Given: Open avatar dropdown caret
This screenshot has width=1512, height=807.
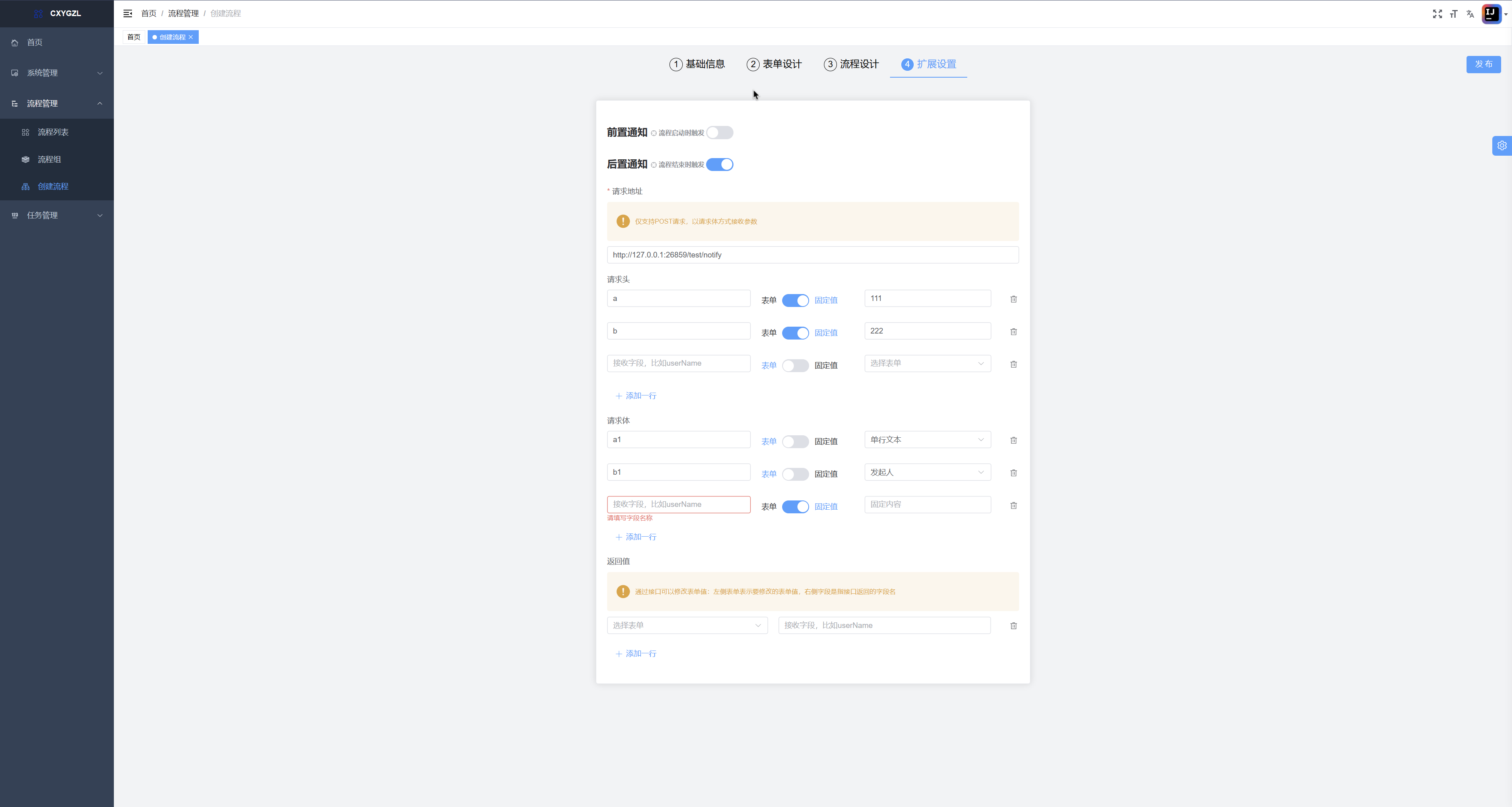Looking at the screenshot, I should [x=1506, y=14].
